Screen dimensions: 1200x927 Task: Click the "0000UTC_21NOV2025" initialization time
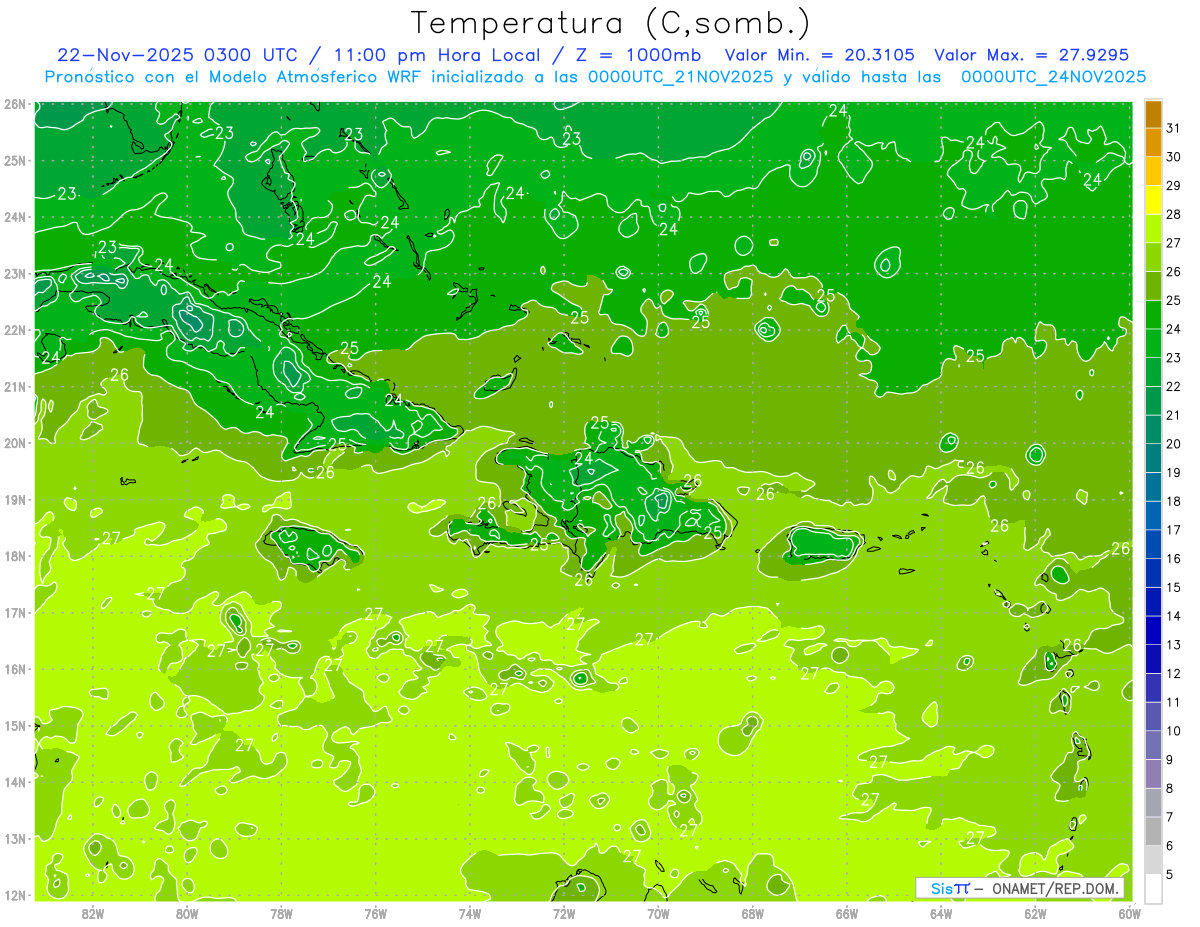point(681,76)
